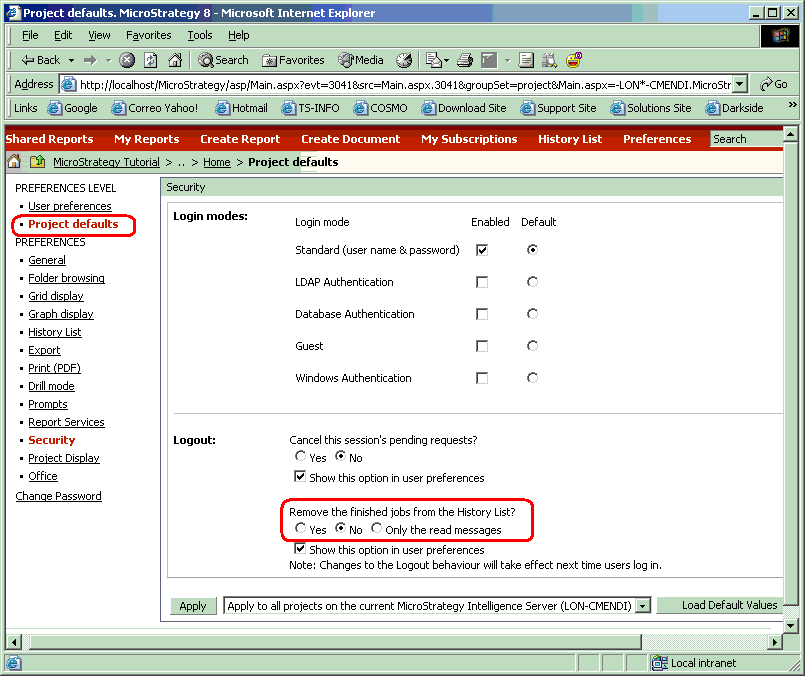Open the TS-INFO link in Links bar
Viewport: 805px width, 676px height.
pyautogui.click(x=310, y=108)
